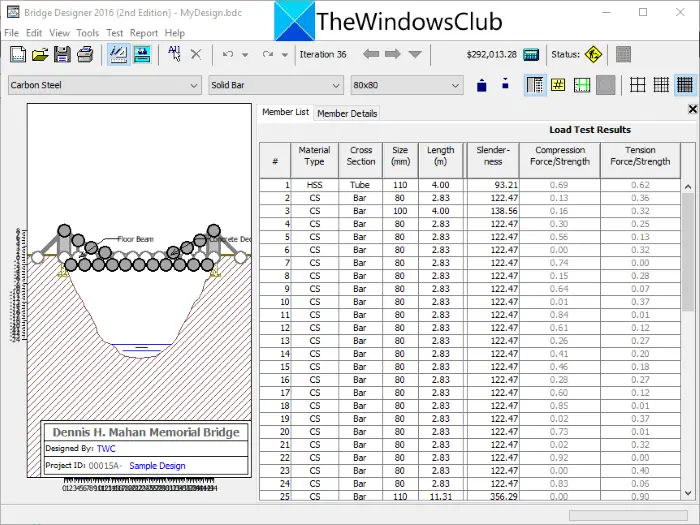Go back to previous iteration
The height and width of the screenshot is (525, 700).
click(x=371, y=54)
